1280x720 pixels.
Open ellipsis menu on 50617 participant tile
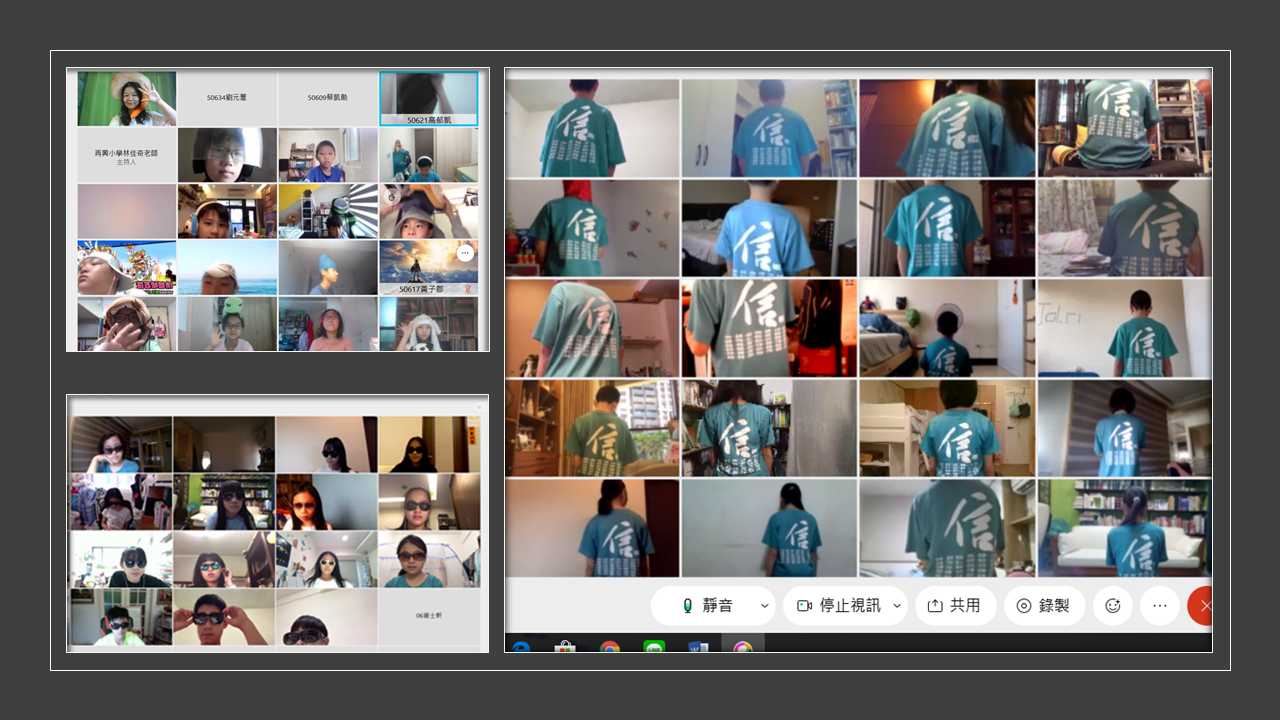click(465, 254)
